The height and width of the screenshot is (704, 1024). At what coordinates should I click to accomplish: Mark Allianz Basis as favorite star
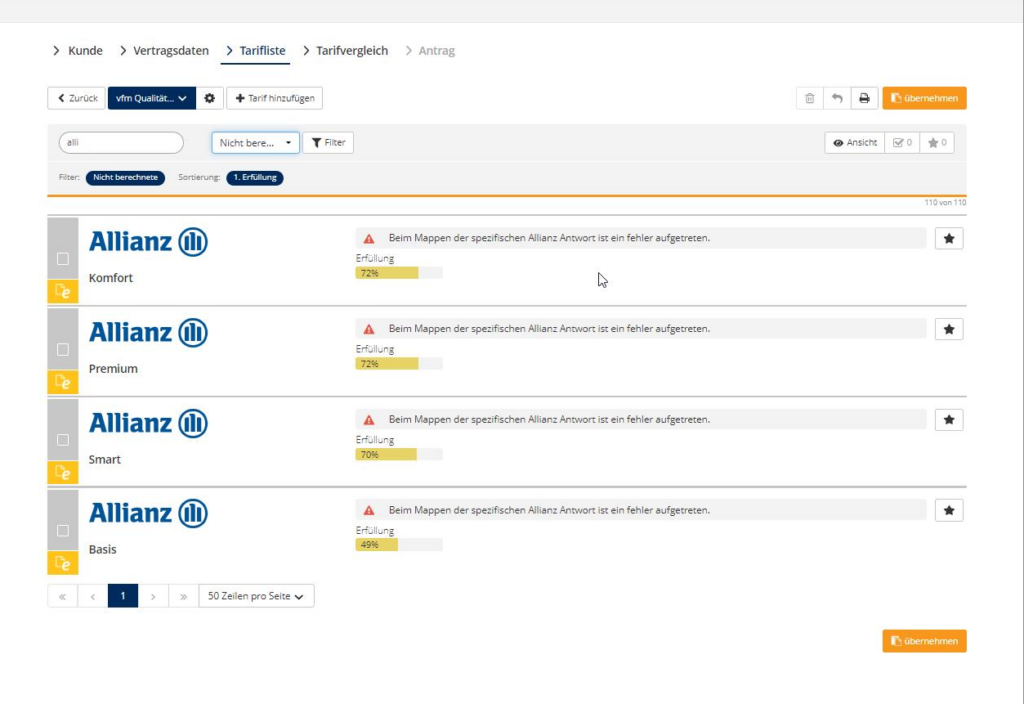click(949, 510)
